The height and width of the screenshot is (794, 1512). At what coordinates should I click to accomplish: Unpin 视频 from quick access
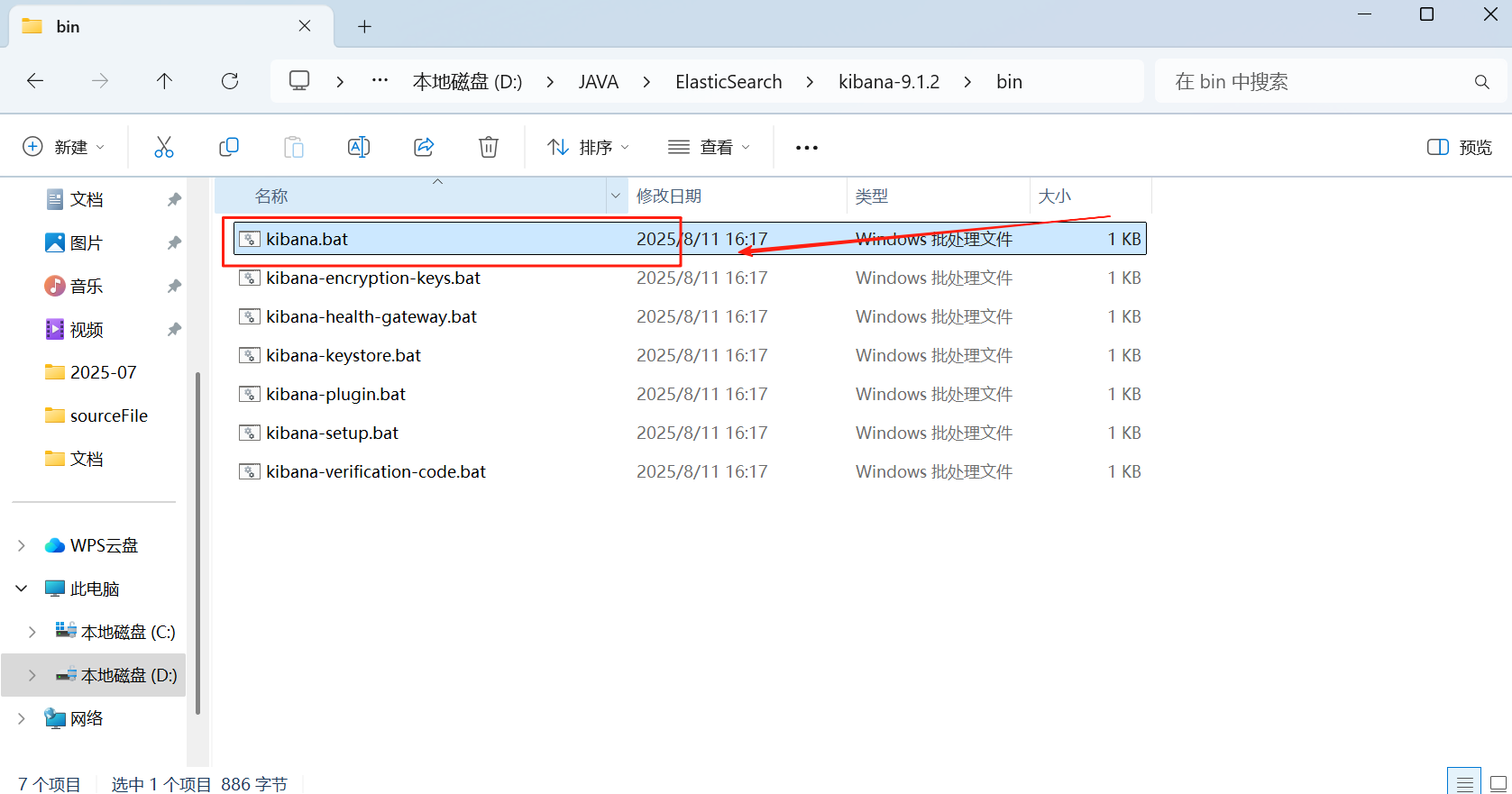(174, 329)
